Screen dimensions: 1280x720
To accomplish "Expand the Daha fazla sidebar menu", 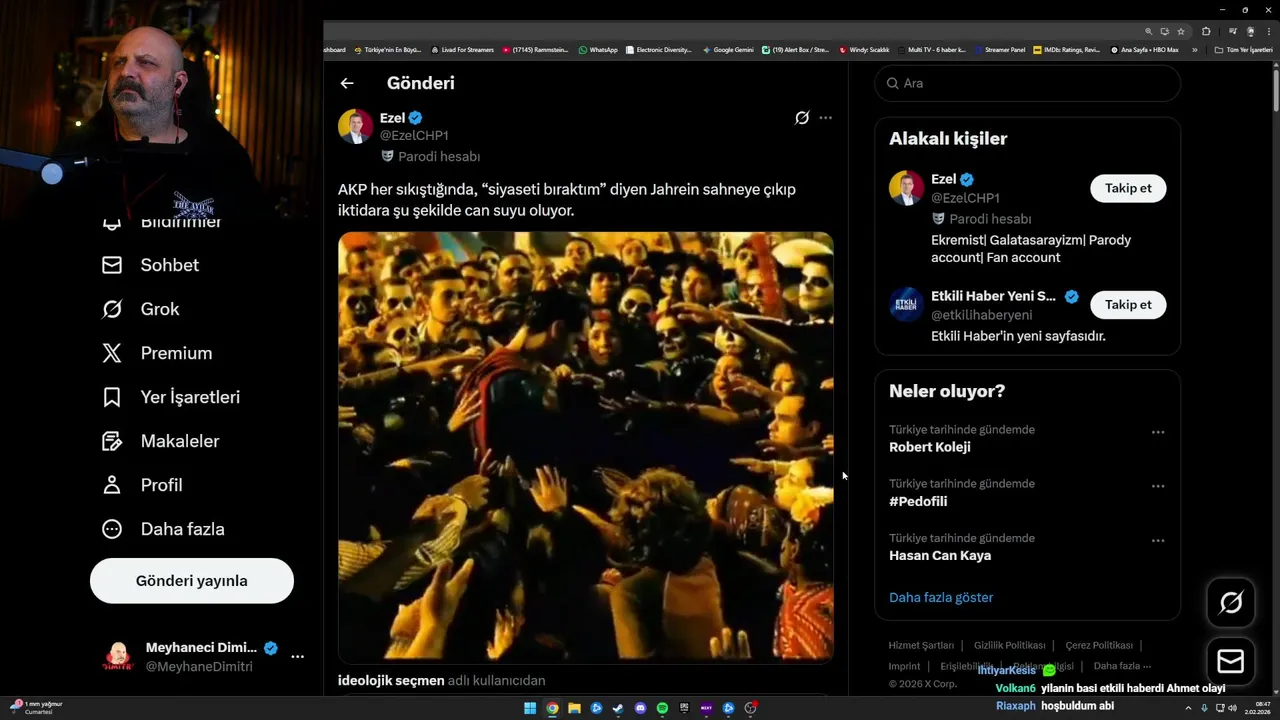I will 163,529.
